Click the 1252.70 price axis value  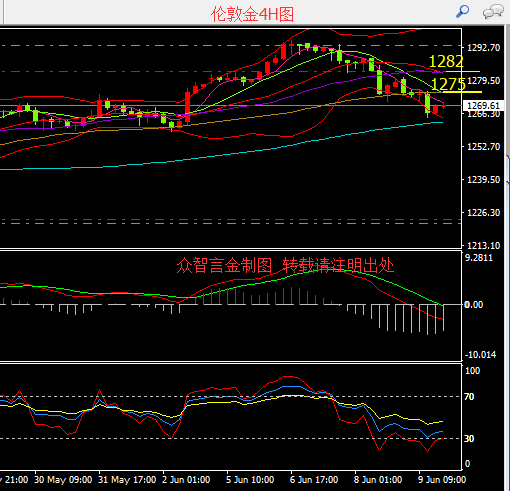pos(483,147)
